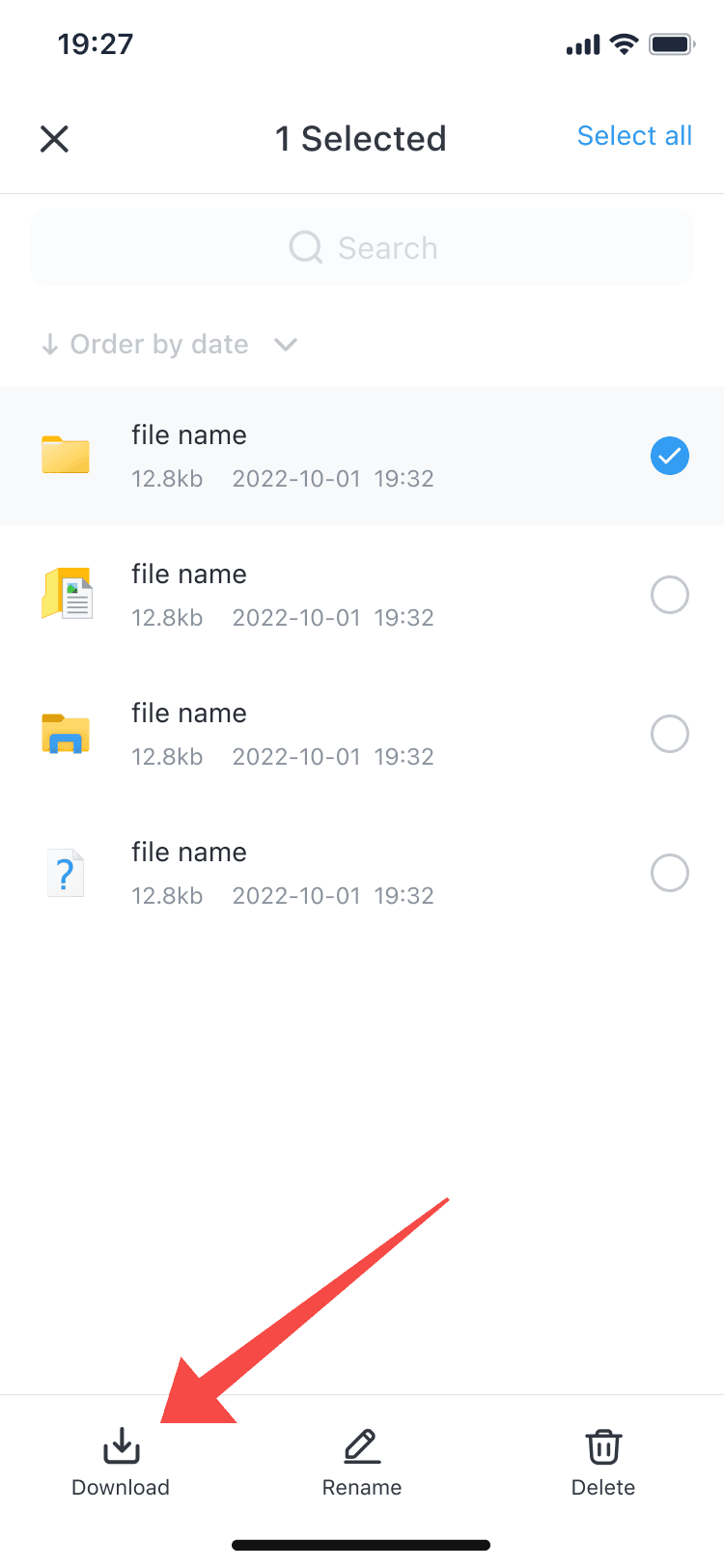Tap the search magnifier icon
The width and height of the screenshot is (724, 1568).
[x=306, y=247]
